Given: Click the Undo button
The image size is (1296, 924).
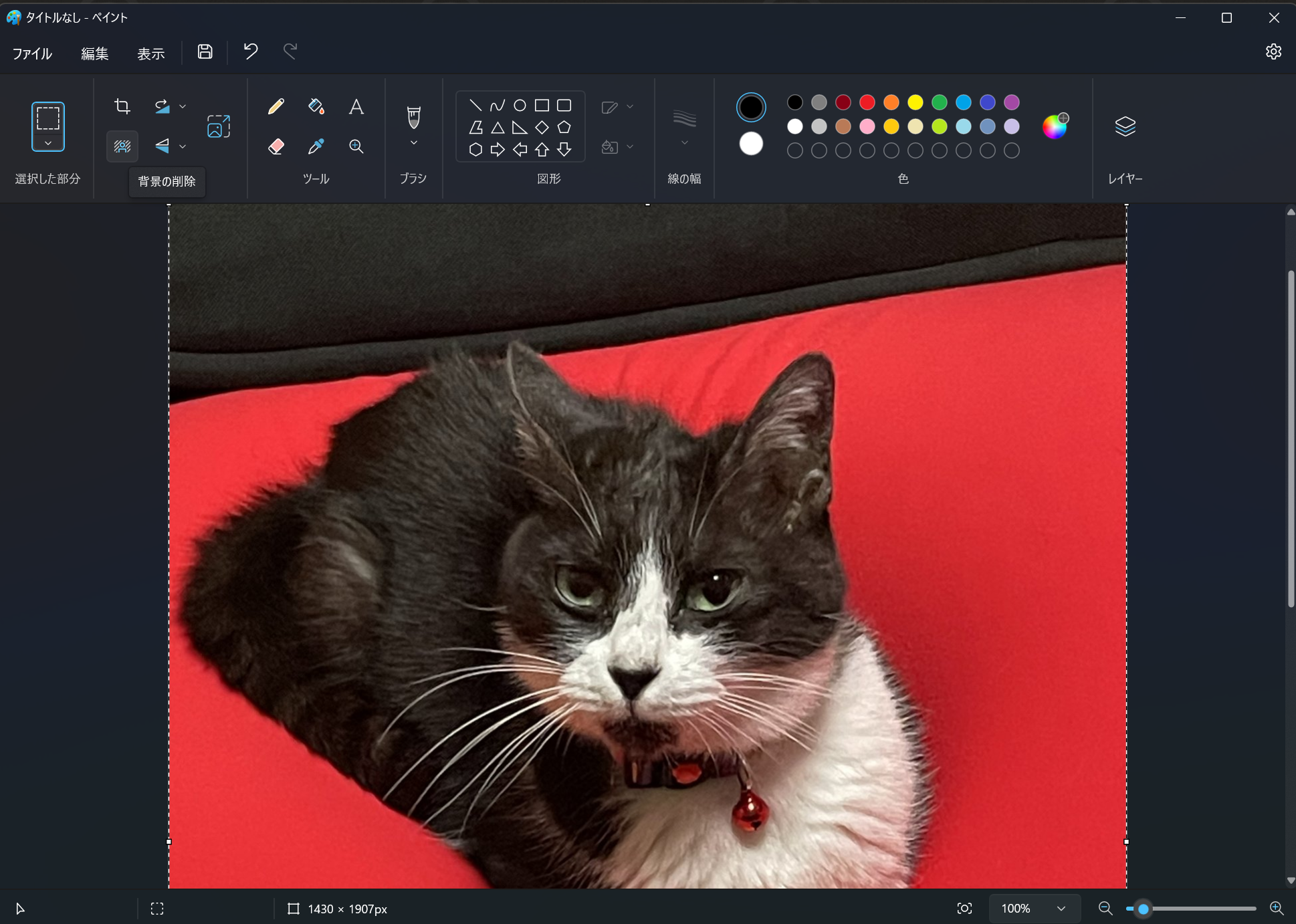Looking at the screenshot, I should tap(250, 52).
